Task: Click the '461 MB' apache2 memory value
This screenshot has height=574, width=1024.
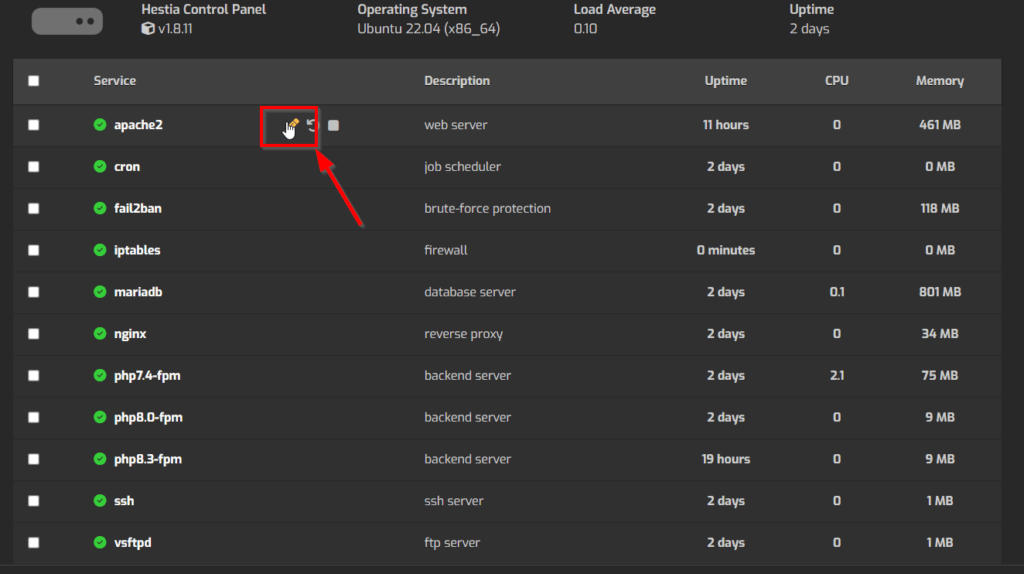Action: pyautogui.click(x=940, y=125)
